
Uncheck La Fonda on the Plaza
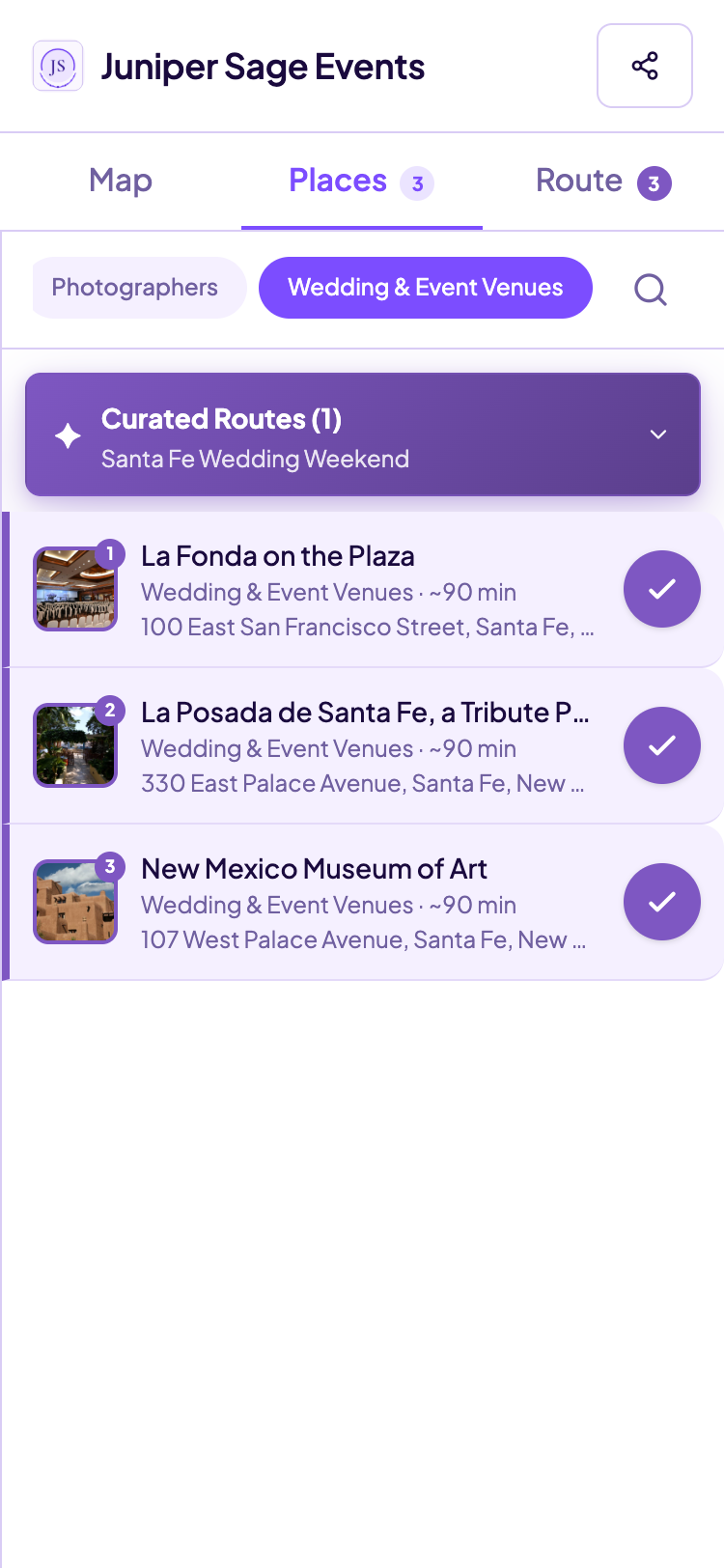tap(662, 589)
